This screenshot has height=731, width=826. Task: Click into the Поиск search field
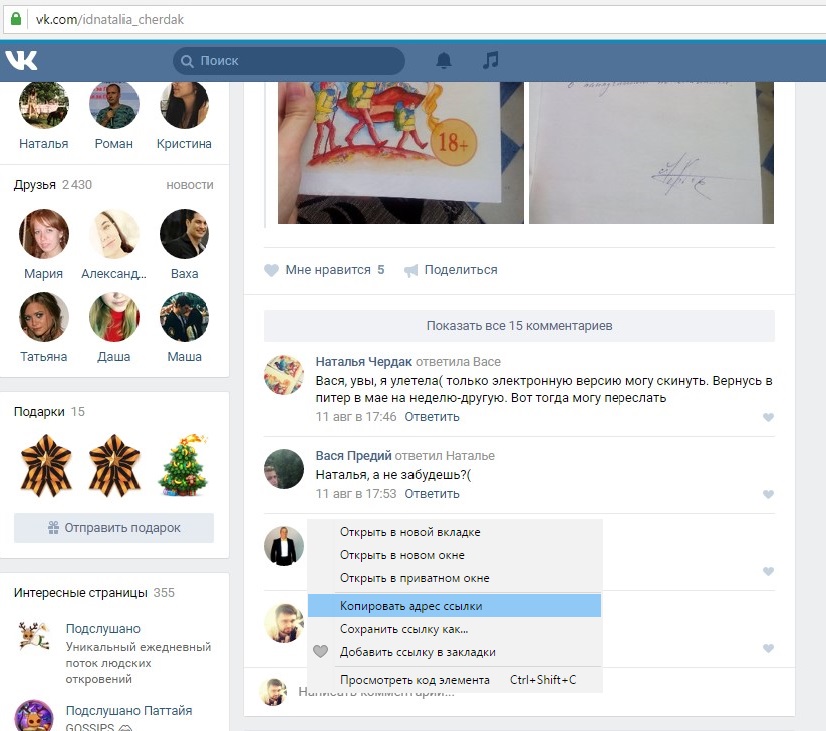click(295, 61)
